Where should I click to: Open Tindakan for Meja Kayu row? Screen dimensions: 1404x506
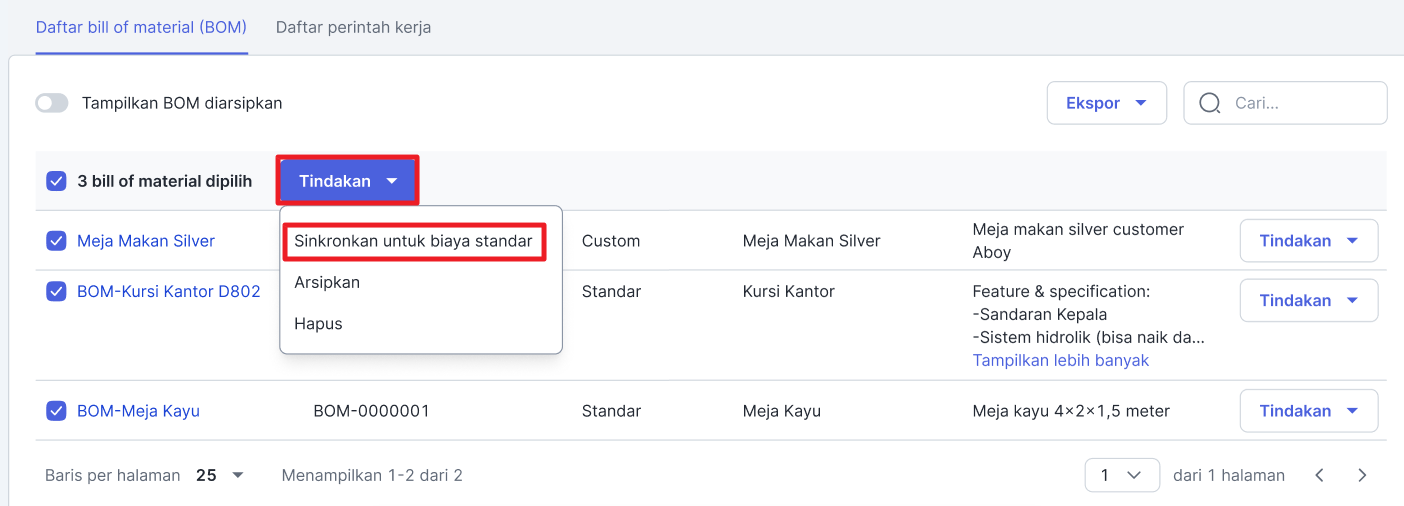click(1309, 411)
